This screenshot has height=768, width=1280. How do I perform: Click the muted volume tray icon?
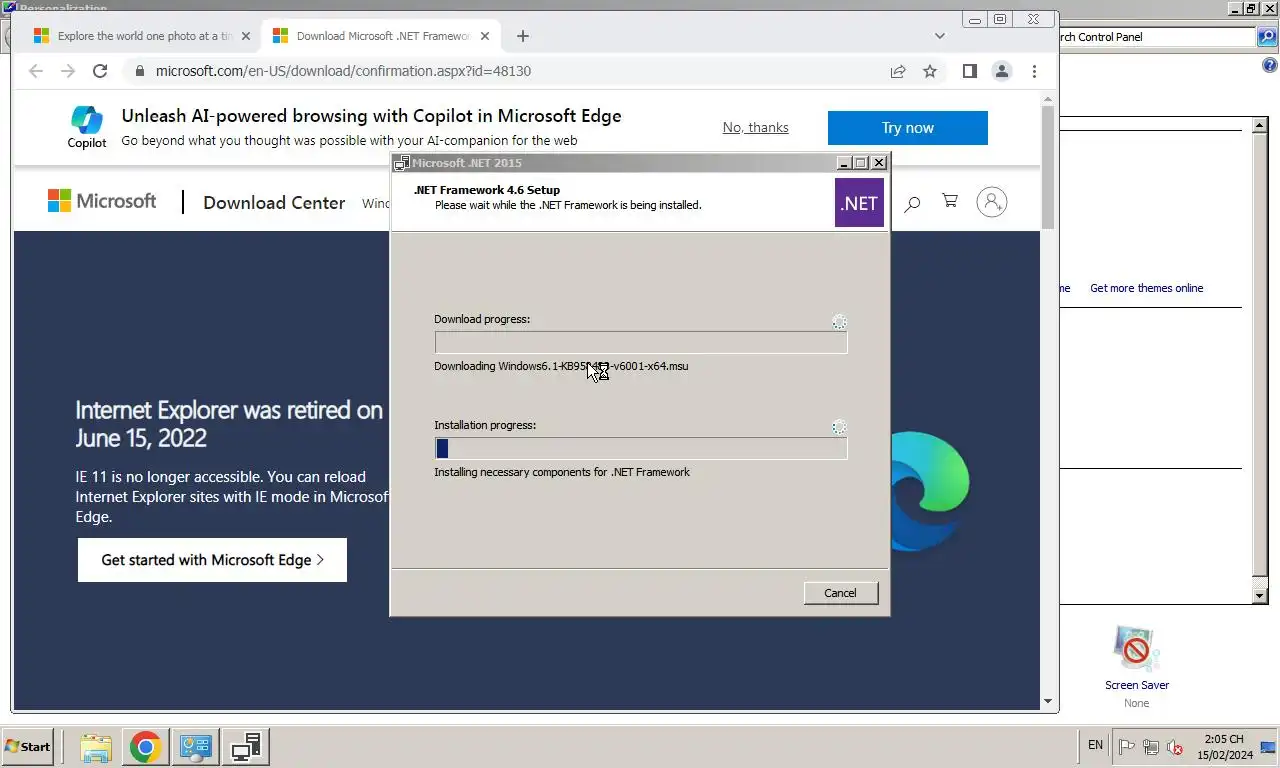[x=1175, y=746]
